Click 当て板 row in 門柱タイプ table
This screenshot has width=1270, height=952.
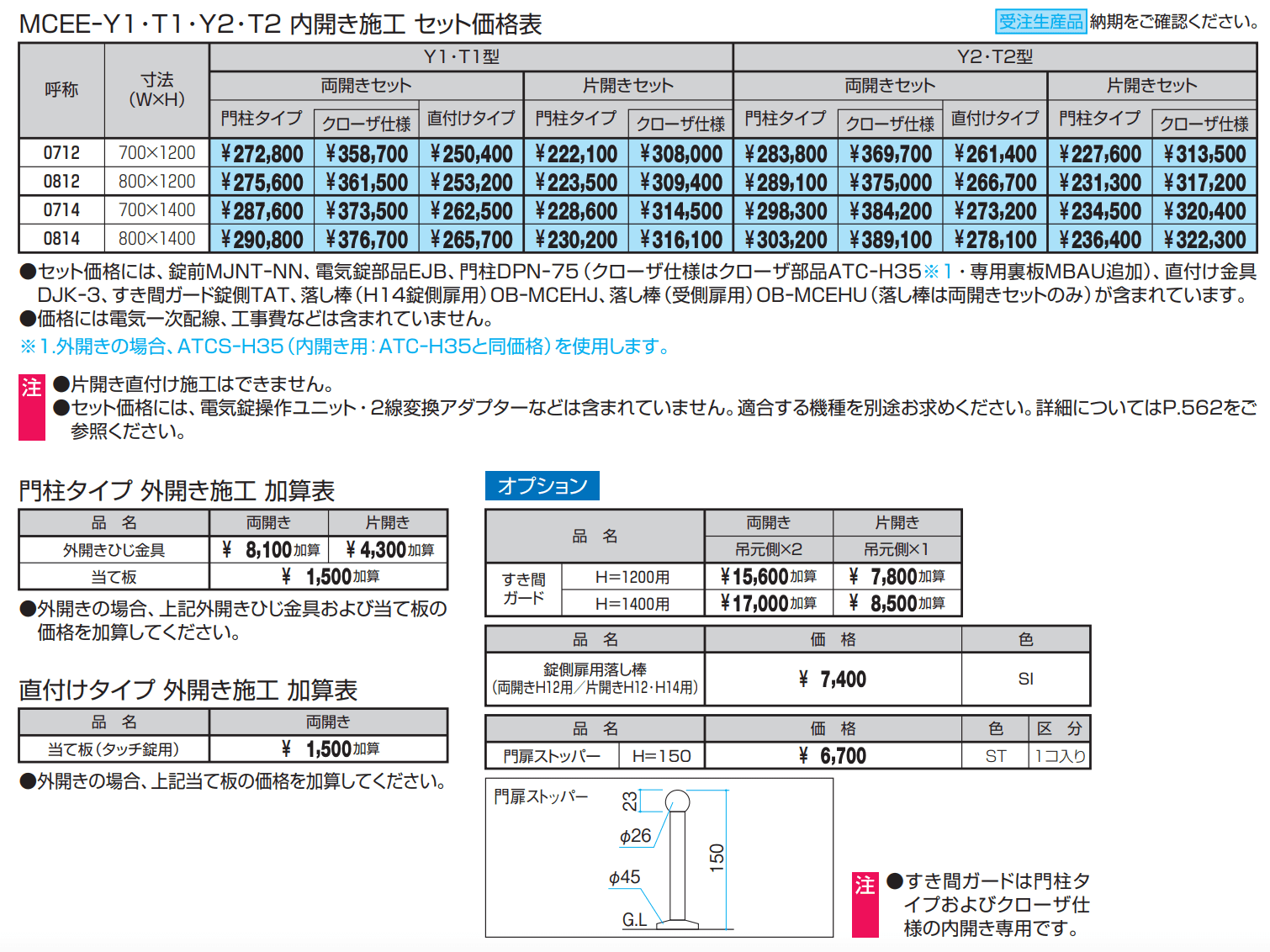(x=114, y=577)
